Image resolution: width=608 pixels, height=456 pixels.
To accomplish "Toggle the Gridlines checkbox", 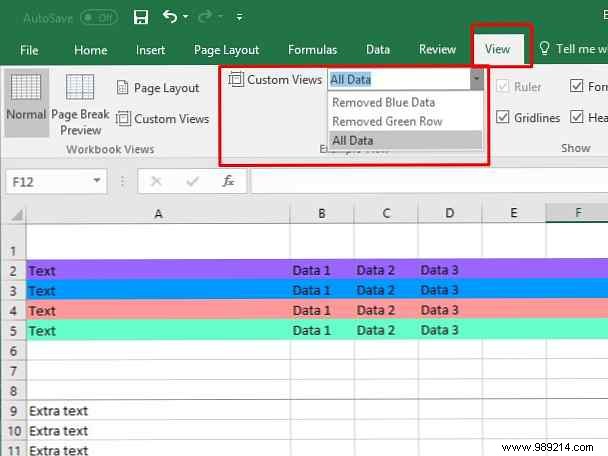I will [x=503, y=117].
